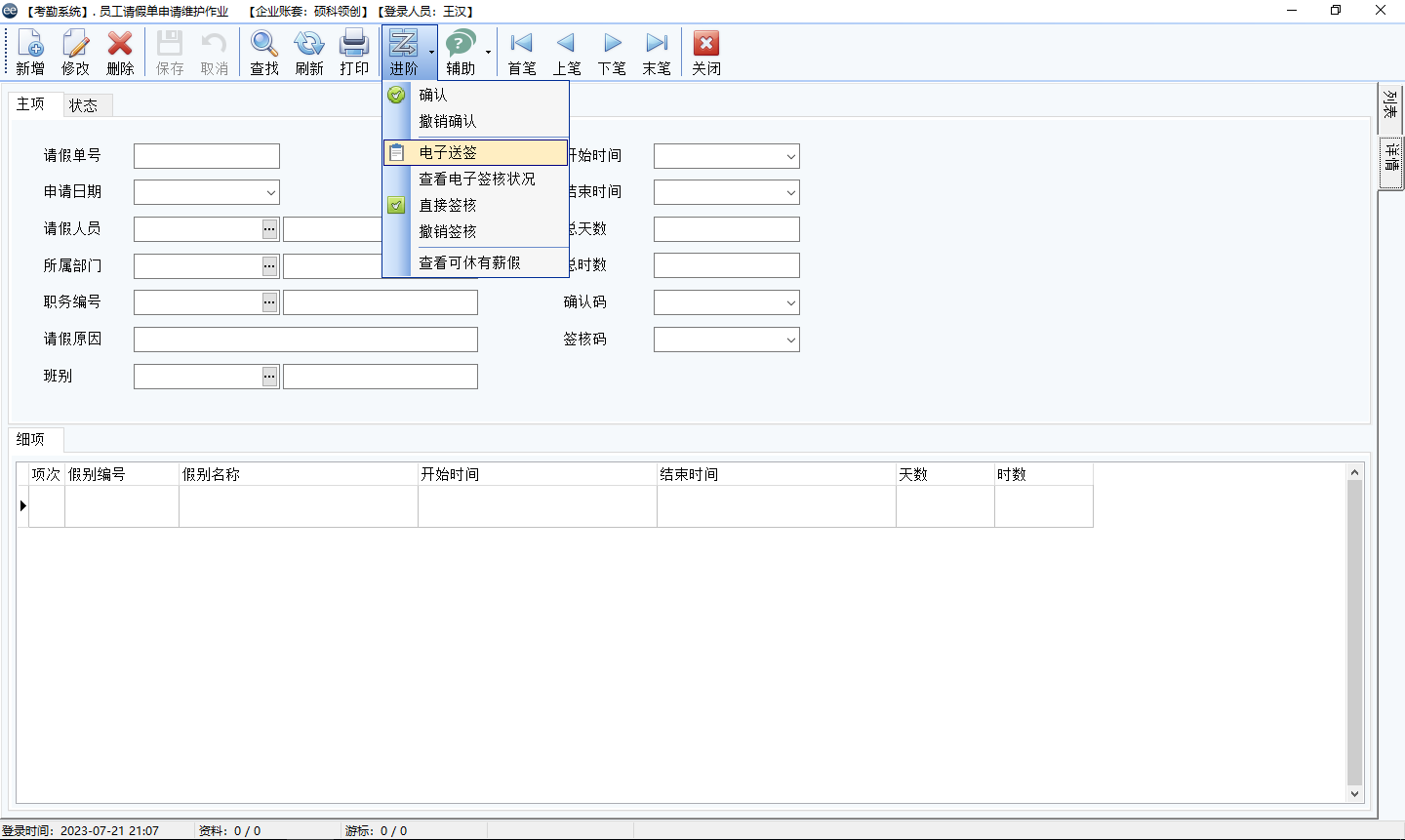Screen dimensions: 1405x840
Task: Open the 进阶 dropdown arrow
Action: point(431,53)
